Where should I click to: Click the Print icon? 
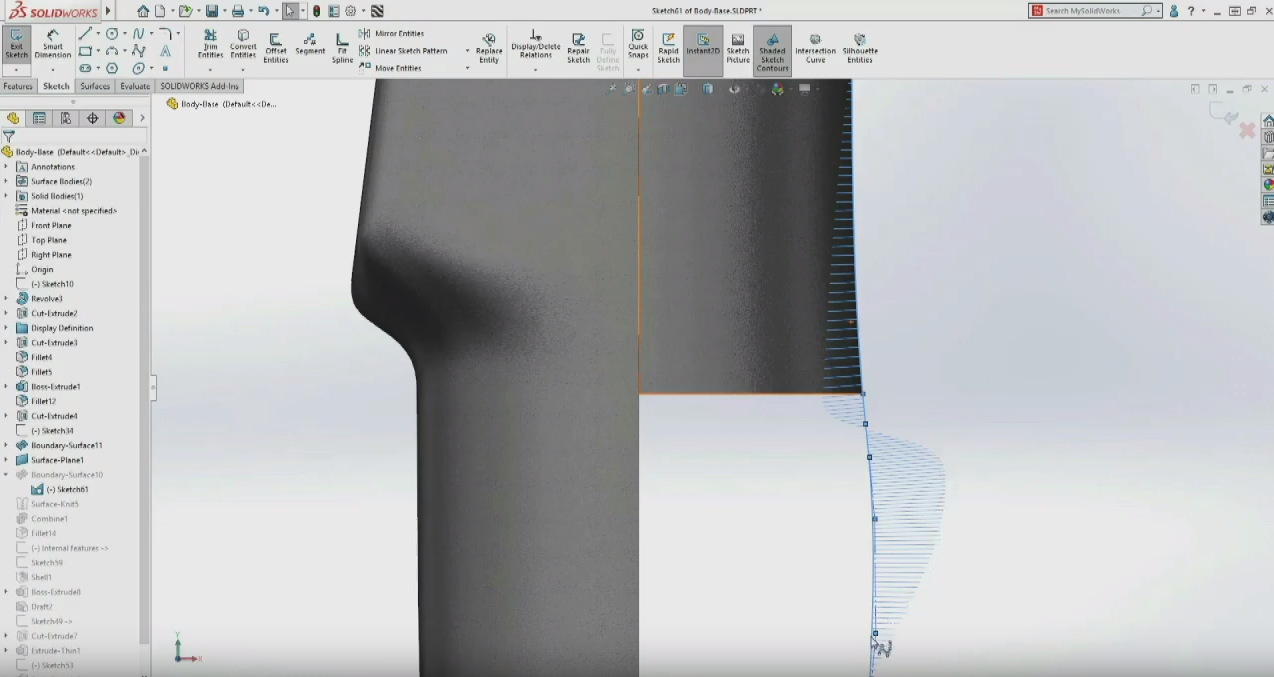238,11
